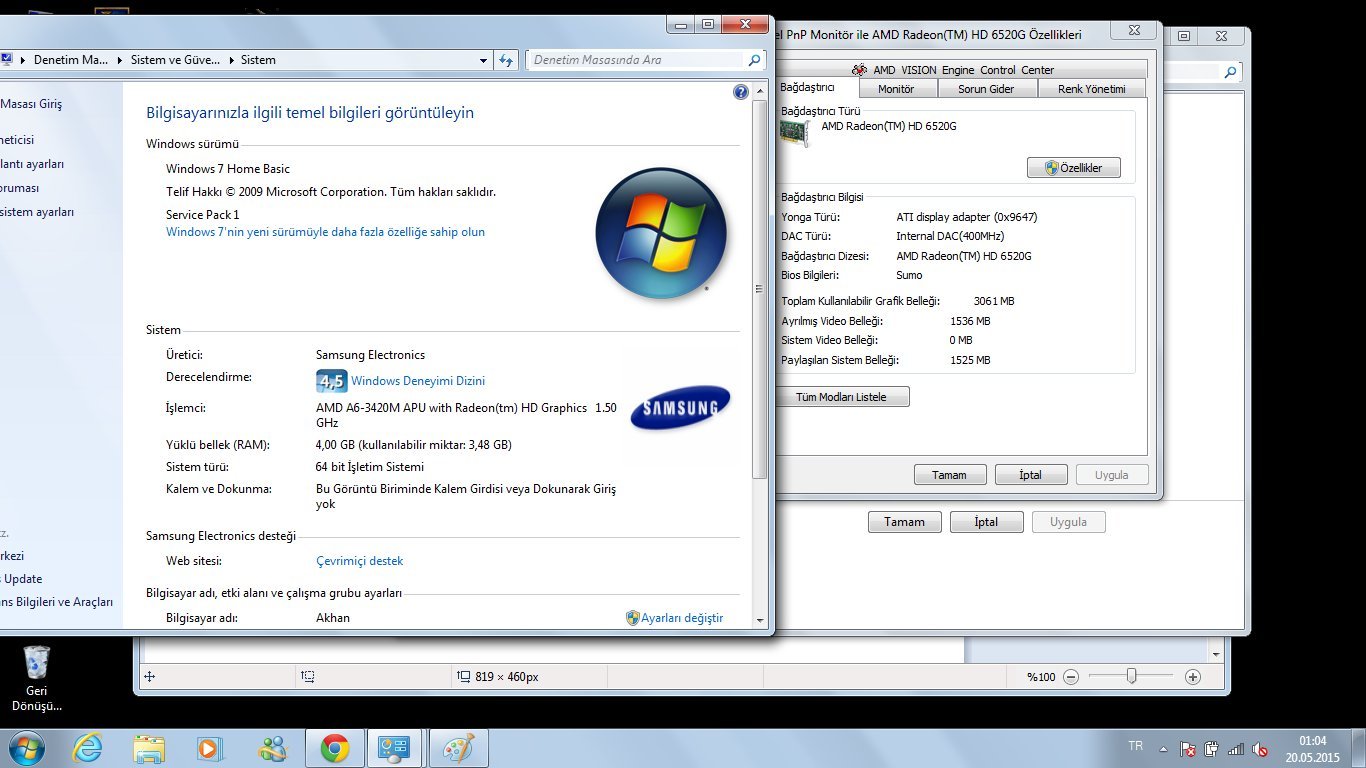Click the blue help question mark icon
The image size is (1366, 768).
[740, 92]
